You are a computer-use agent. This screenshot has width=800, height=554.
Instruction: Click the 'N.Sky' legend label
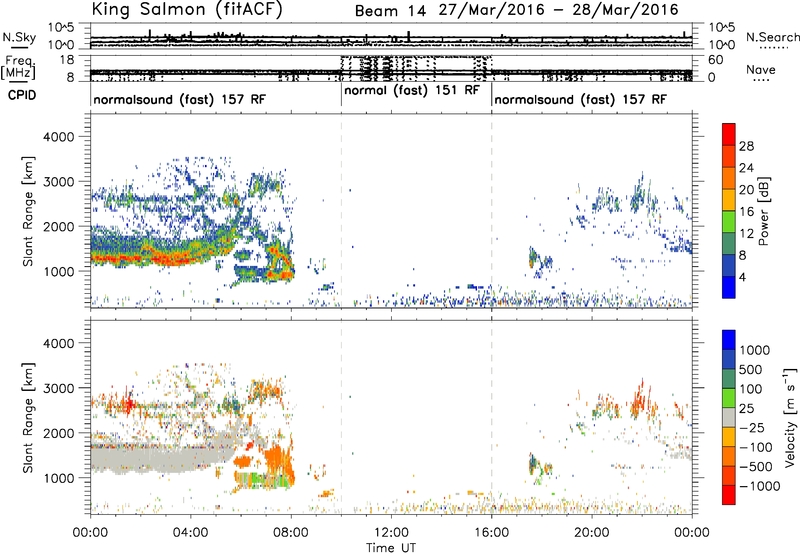point(19,37)
